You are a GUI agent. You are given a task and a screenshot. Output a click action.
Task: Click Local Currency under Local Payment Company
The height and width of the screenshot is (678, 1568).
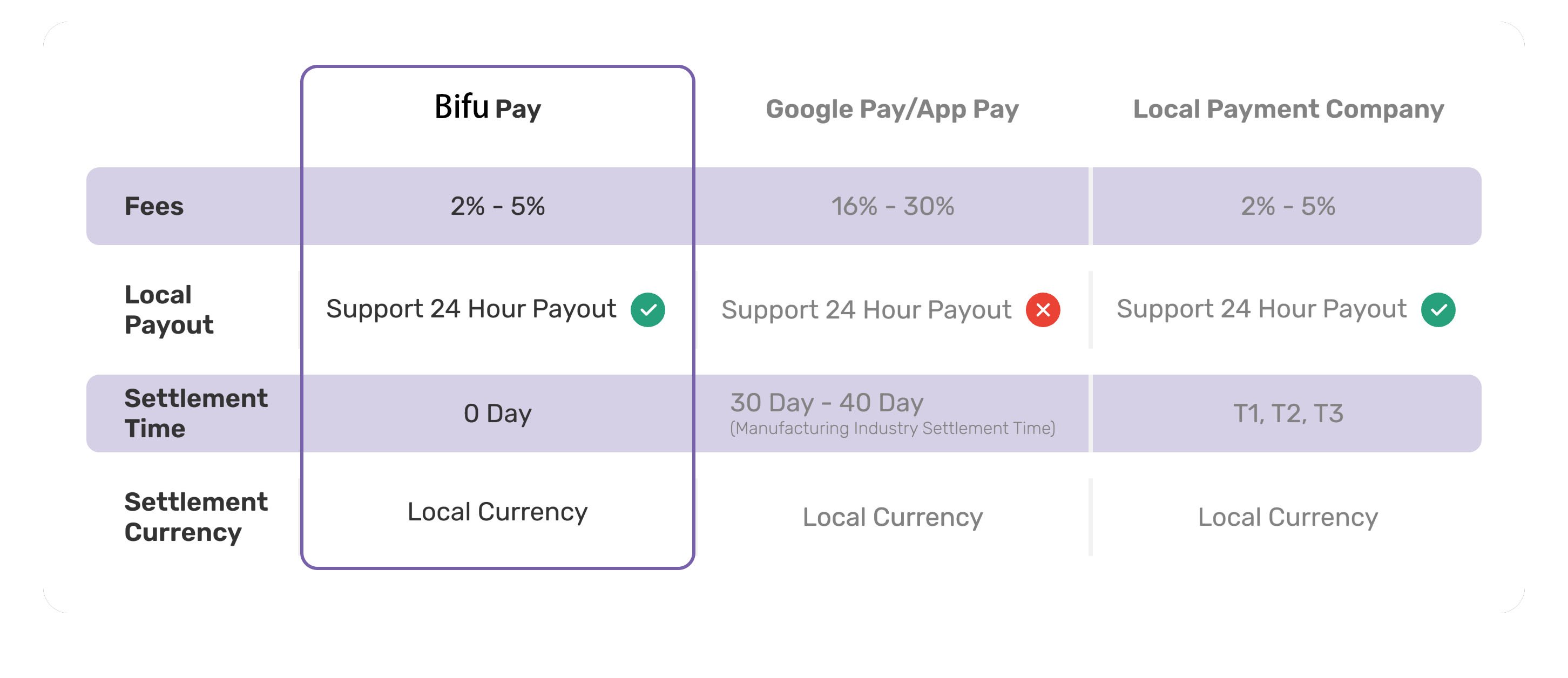point(1288,517)
